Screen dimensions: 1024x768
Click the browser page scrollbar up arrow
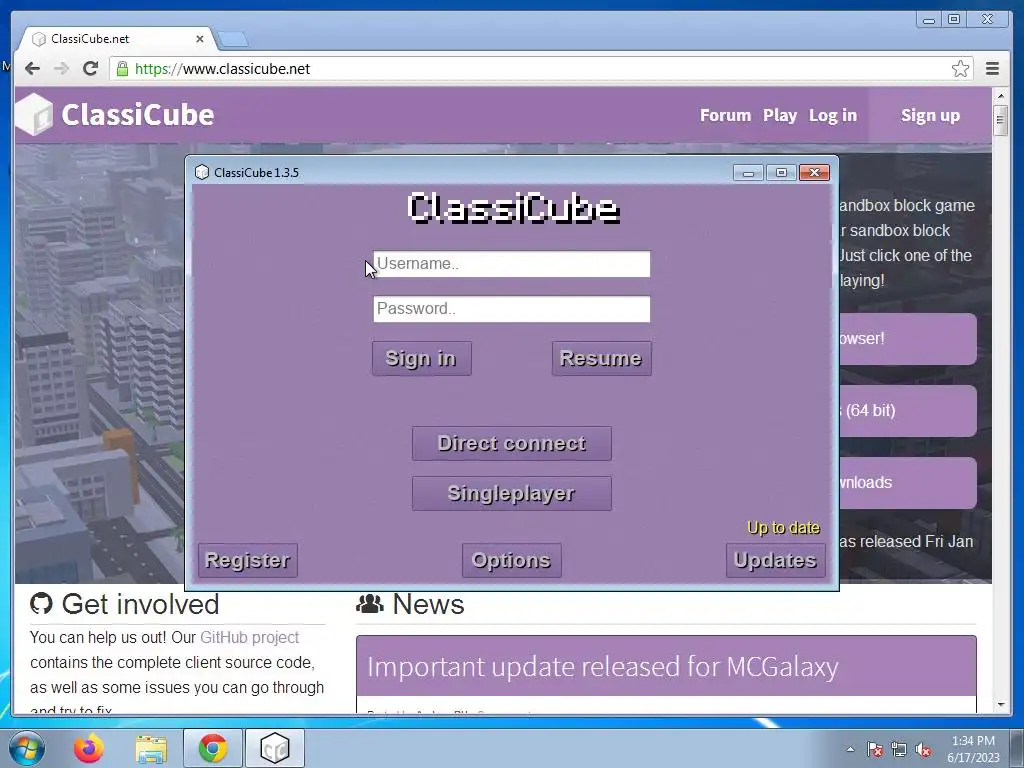pos(1000,96)
